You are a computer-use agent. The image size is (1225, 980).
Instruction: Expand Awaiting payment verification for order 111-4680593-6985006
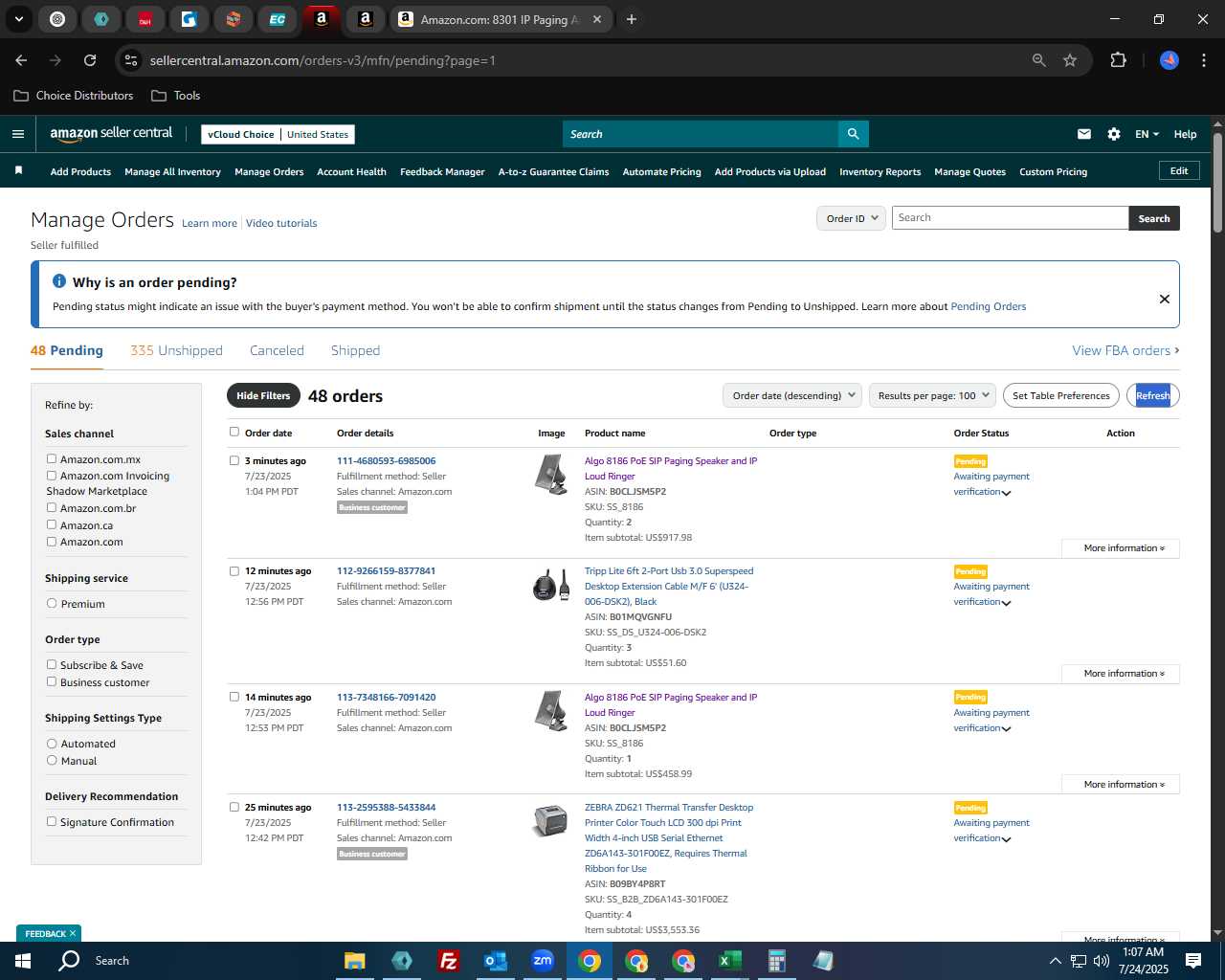tap(1006, 493)
